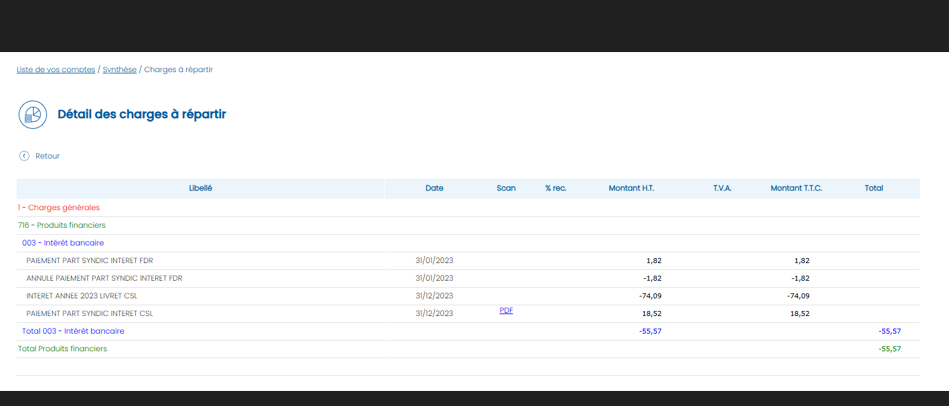Click the Retour back arrow icon

pyautogui.click(x=24, y=156)
